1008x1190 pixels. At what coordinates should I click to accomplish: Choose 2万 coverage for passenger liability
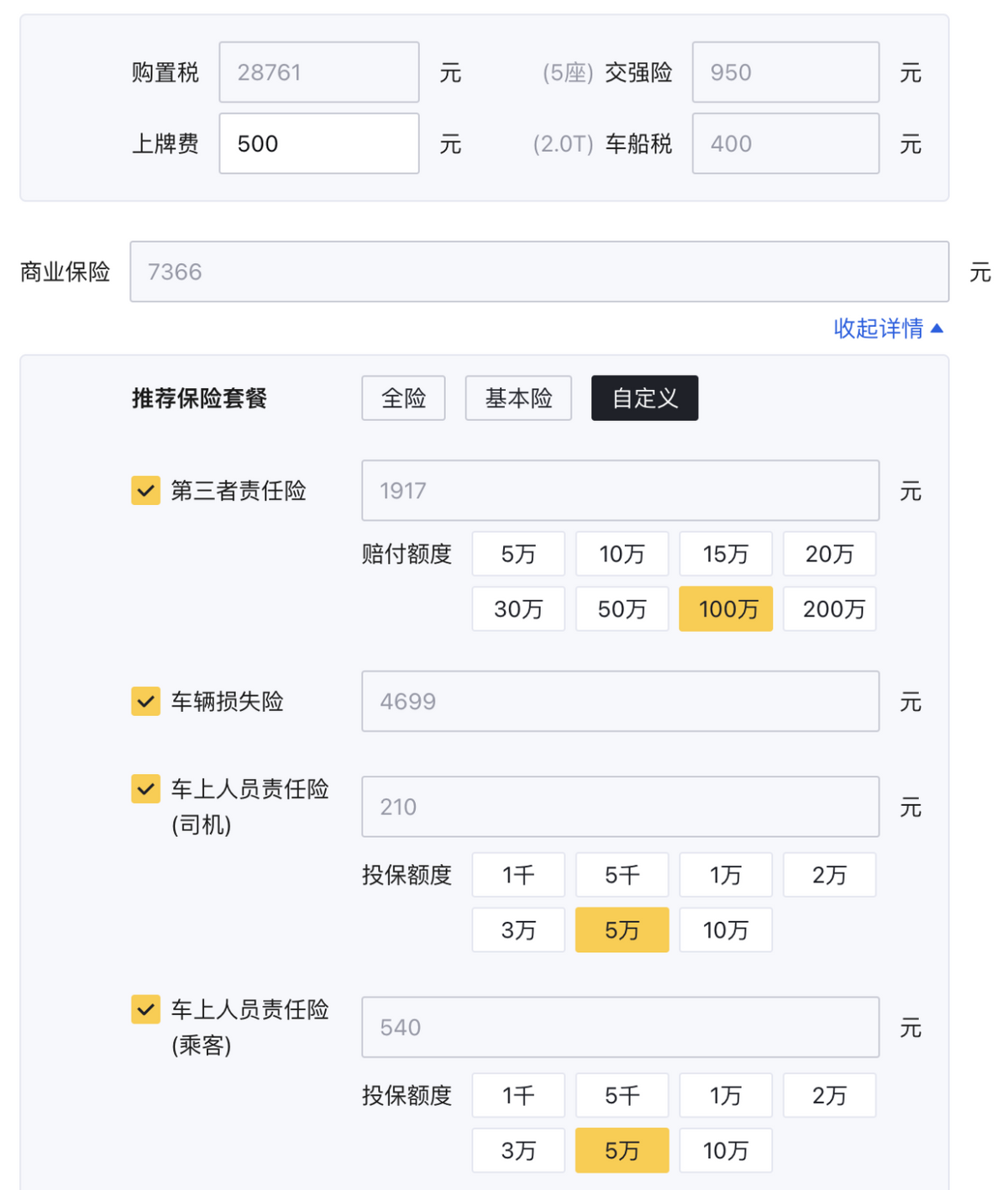pos(829,1095)
